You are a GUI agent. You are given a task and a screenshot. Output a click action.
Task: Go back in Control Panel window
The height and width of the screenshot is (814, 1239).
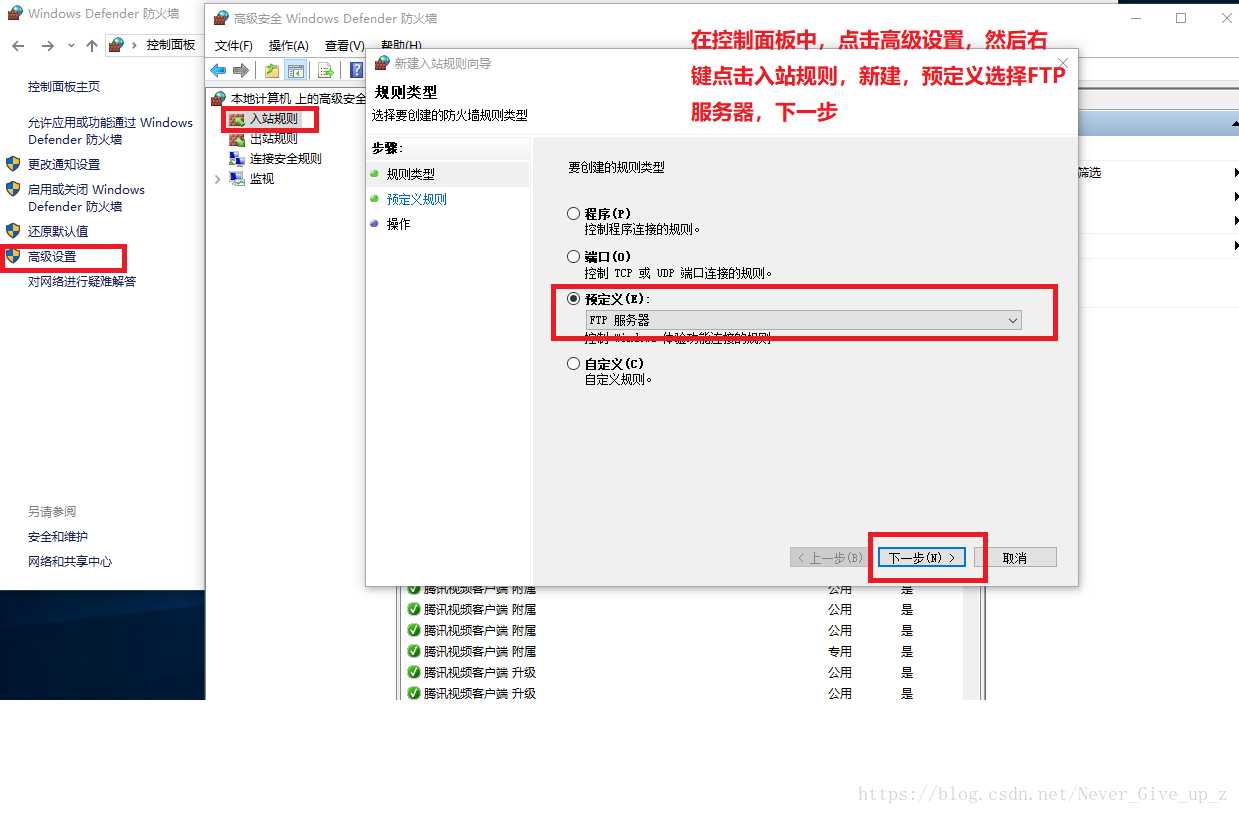point(18,46)
